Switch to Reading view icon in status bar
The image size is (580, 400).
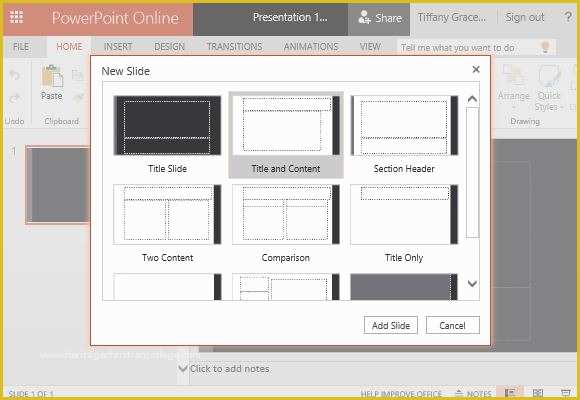[x=538, y=393]
